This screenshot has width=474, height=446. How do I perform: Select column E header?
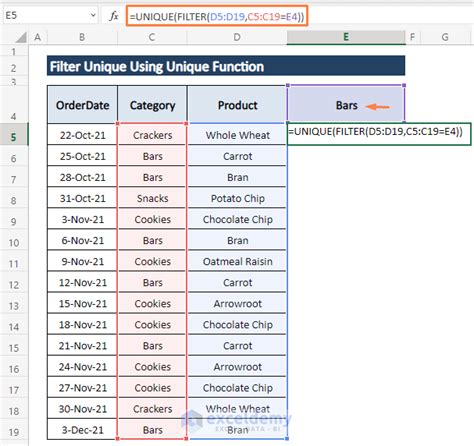coord(346,37)
